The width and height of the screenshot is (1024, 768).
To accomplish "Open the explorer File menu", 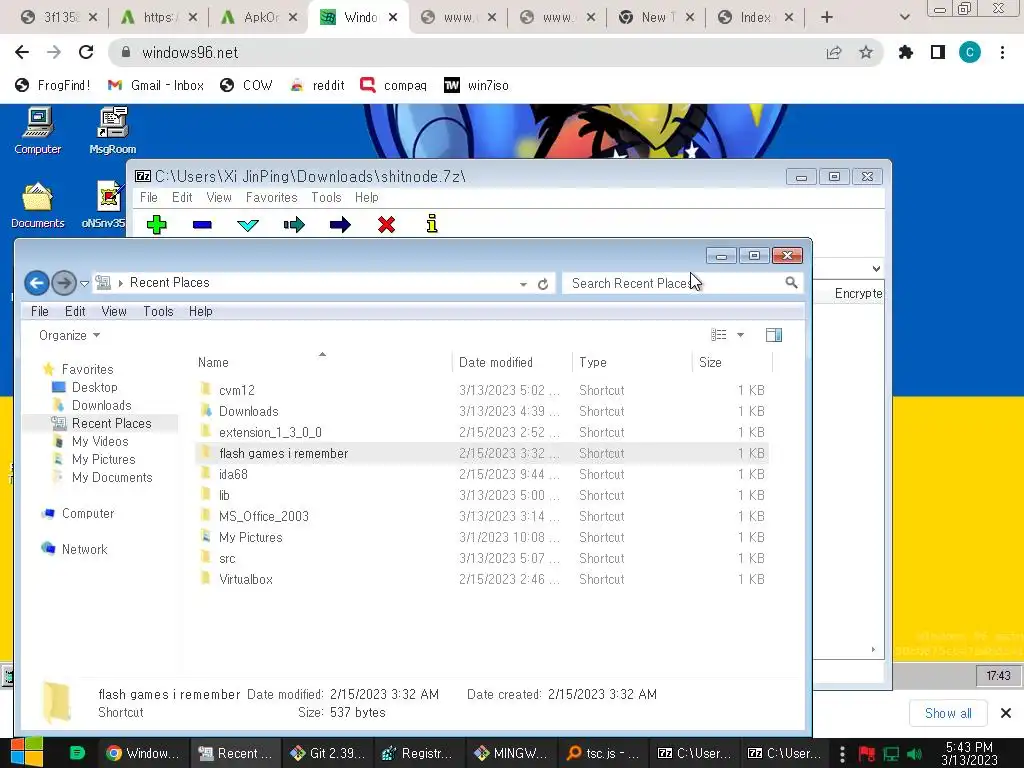I will pos(40,312).
